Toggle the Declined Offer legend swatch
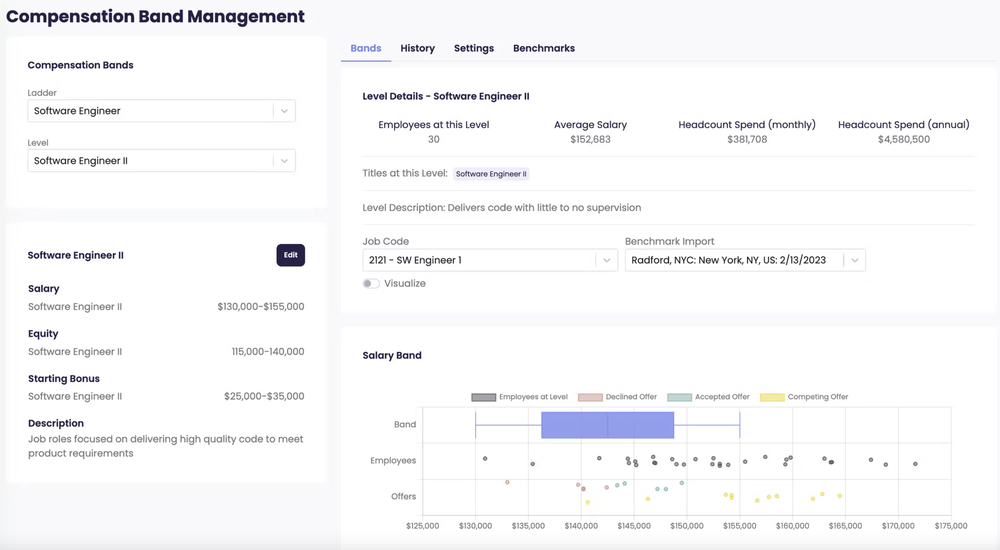 [590, 398]
